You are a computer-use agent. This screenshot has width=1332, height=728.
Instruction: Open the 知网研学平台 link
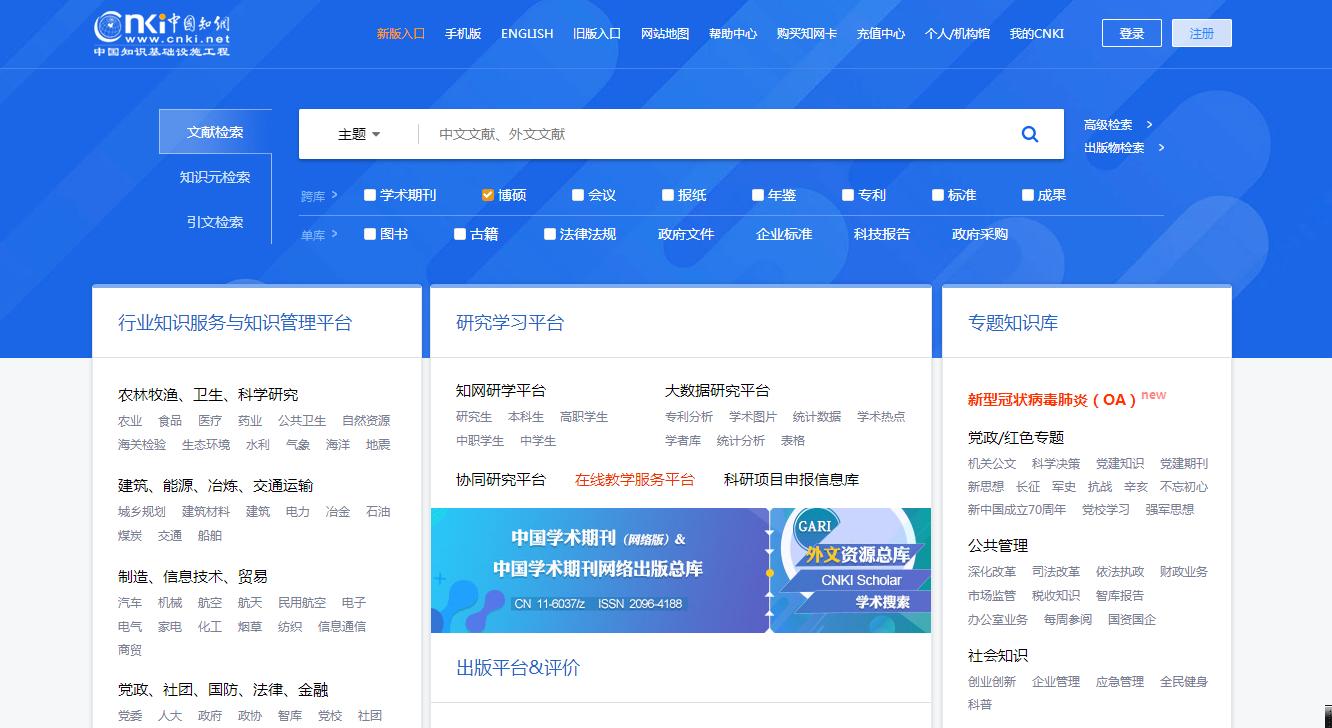pos(501,390)
